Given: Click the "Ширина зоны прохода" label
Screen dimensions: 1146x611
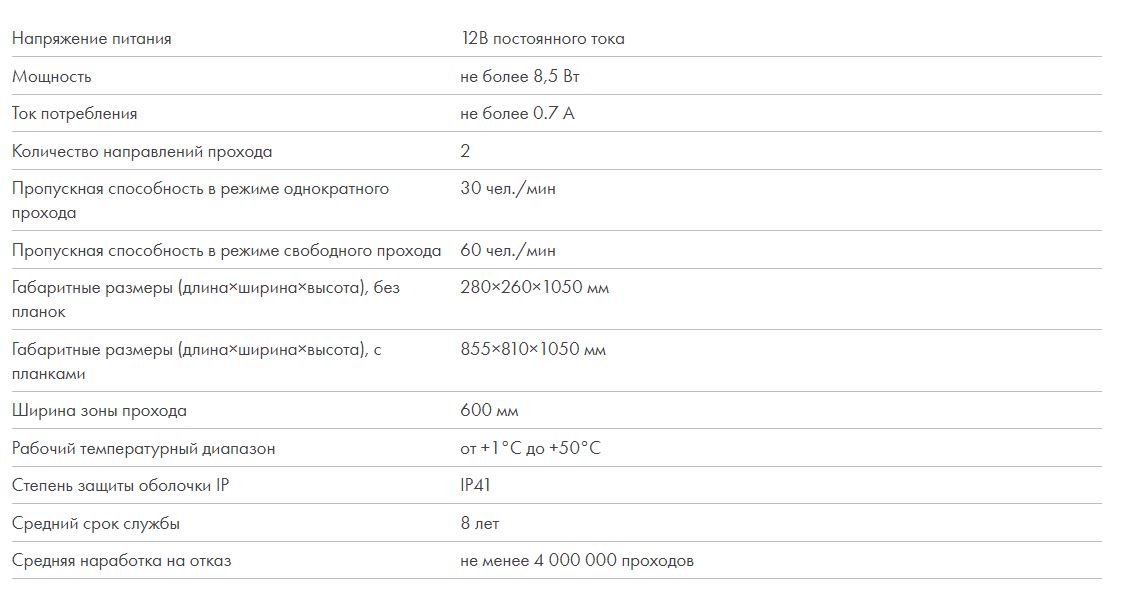Looking at the screenshot, I should tap(99, 411).
